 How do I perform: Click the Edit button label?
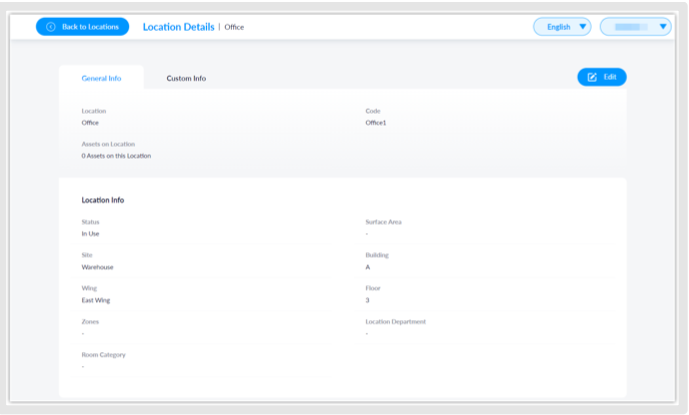(x=610, y=77)
